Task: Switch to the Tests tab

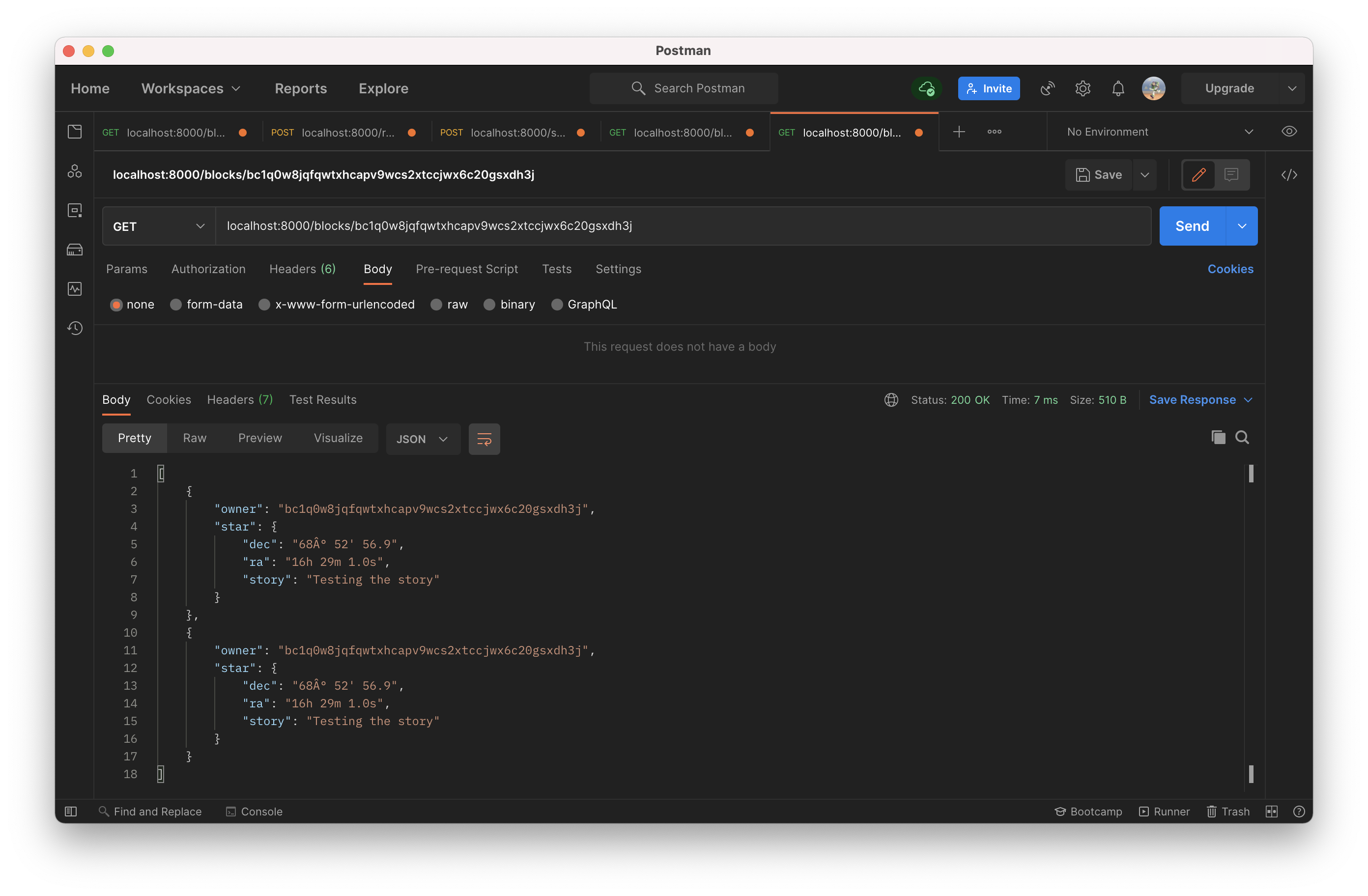Action: click(x=556, y=268)
